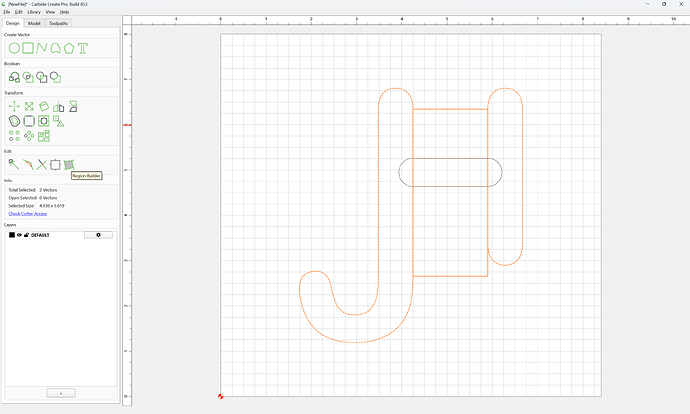Activate the Move transform tool
Viewport: 690px width, 414px height.
14,106
